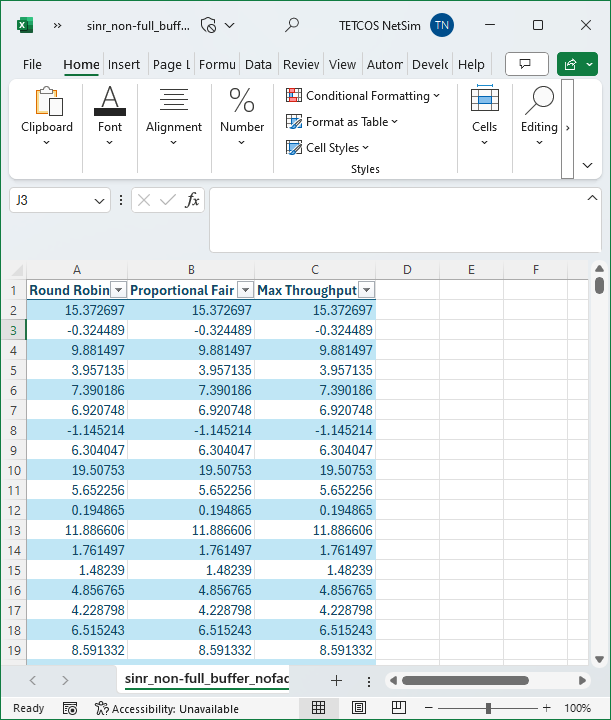Click the Excel application logo icon

click(25, 25)
